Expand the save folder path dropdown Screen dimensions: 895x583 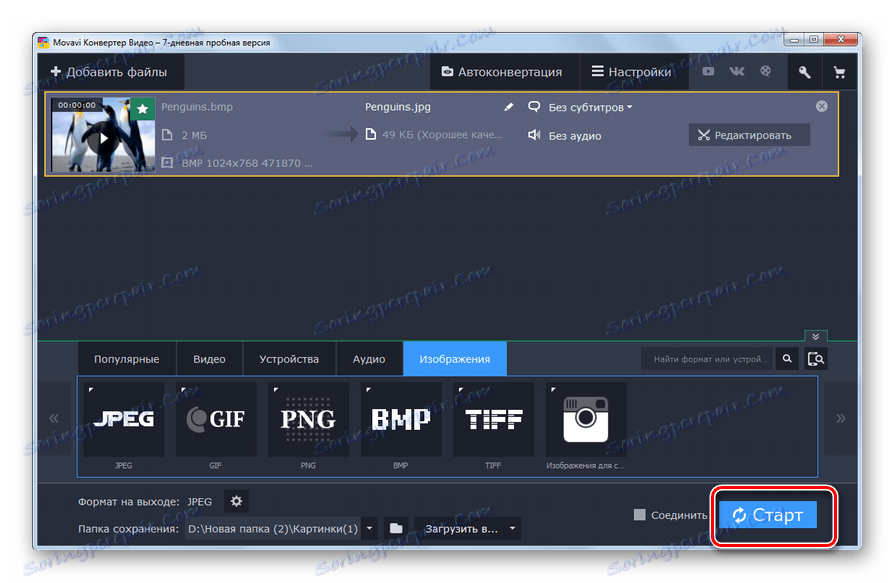tap(369, 529)
